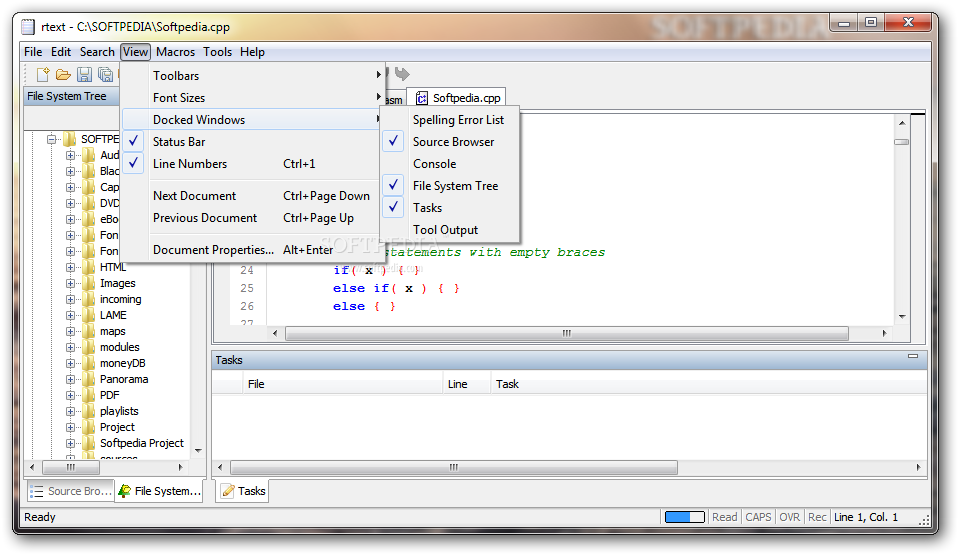Open the Docked Windows submenu

tap(252, 120)
